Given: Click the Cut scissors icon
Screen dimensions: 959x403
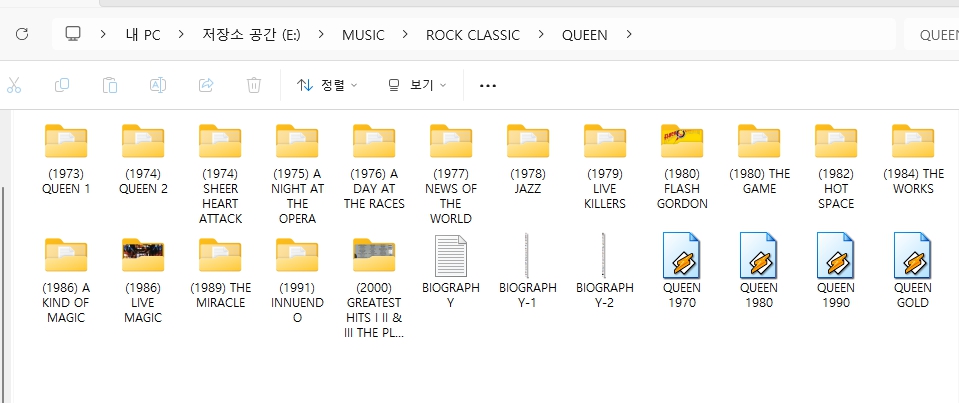Looking at the screenshot, I should [13, 85].
